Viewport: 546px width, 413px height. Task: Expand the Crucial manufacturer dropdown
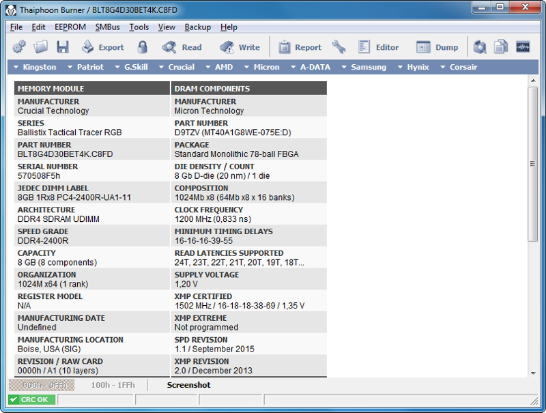177,67
